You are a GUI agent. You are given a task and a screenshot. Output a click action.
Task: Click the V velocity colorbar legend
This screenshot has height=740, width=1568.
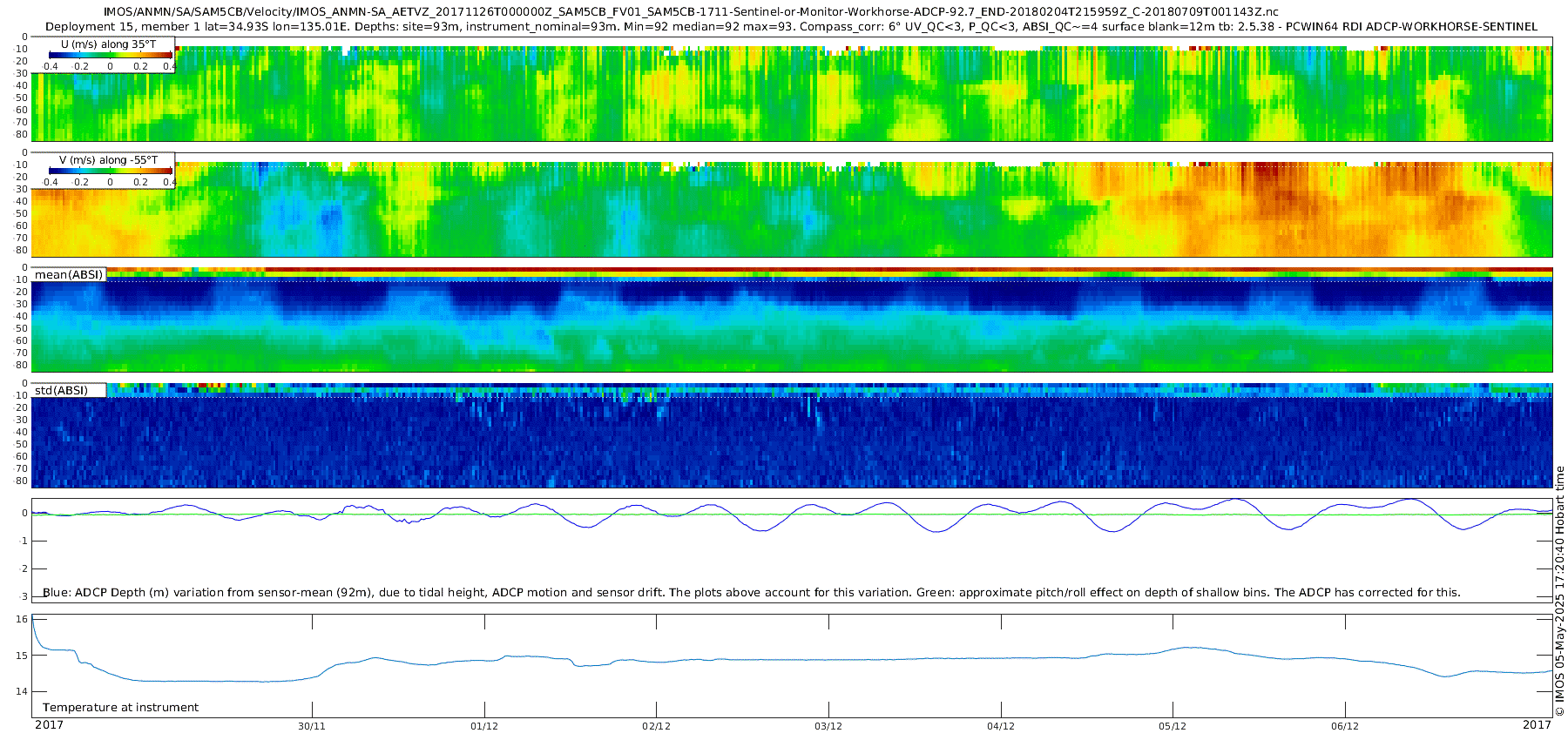click(109, 172)
